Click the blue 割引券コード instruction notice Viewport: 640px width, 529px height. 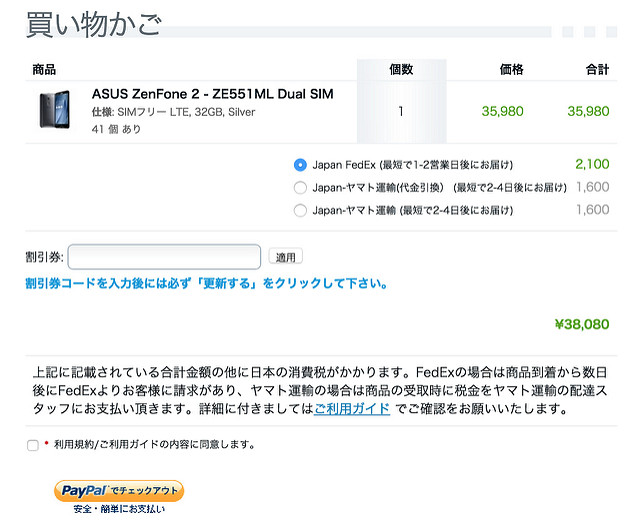tap(207, 283)
